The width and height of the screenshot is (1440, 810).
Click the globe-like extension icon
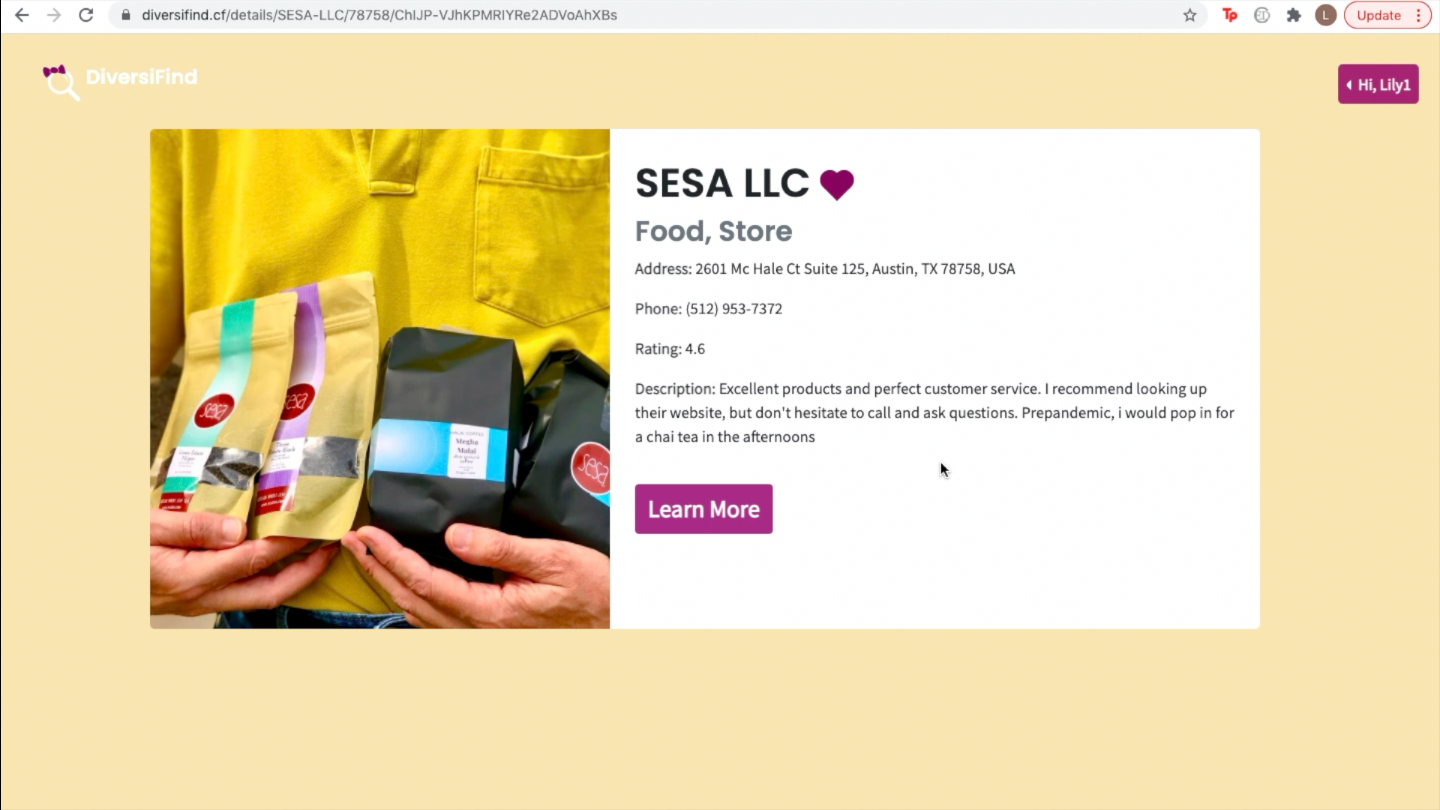click(1262, 15)
